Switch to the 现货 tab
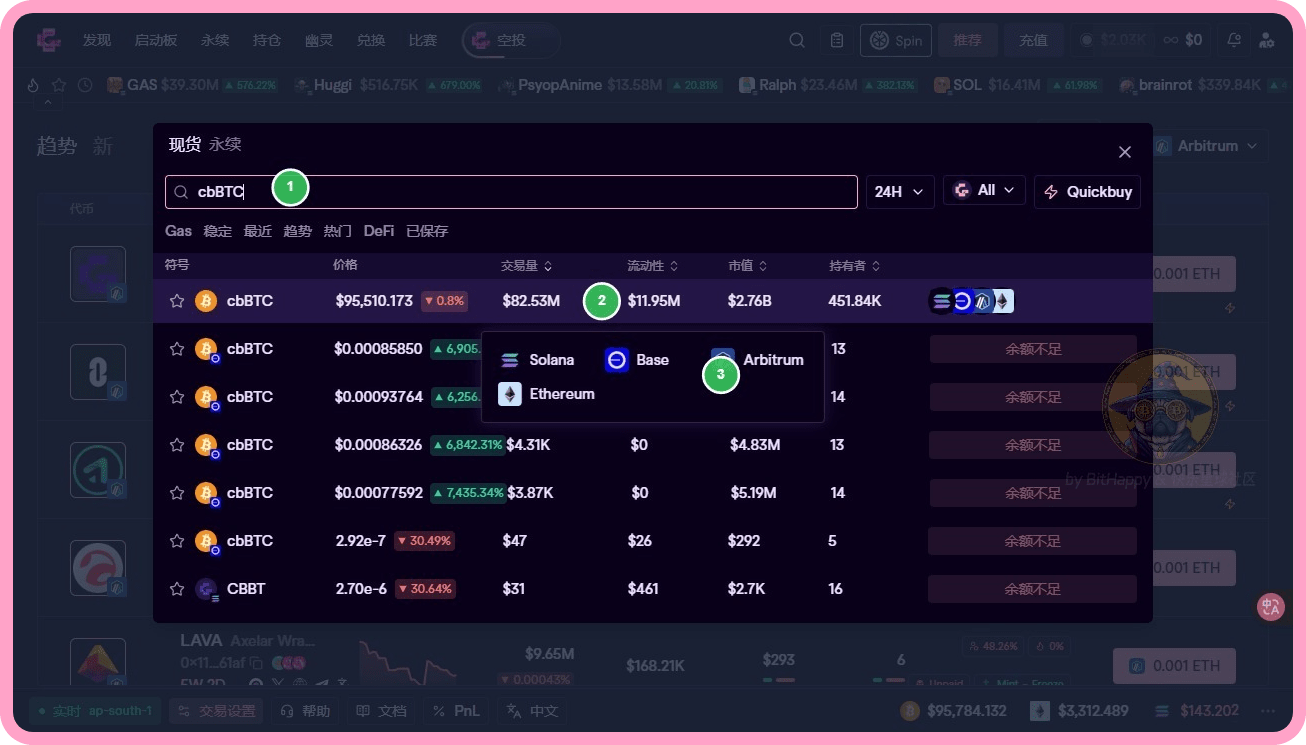 click(185, 145)
